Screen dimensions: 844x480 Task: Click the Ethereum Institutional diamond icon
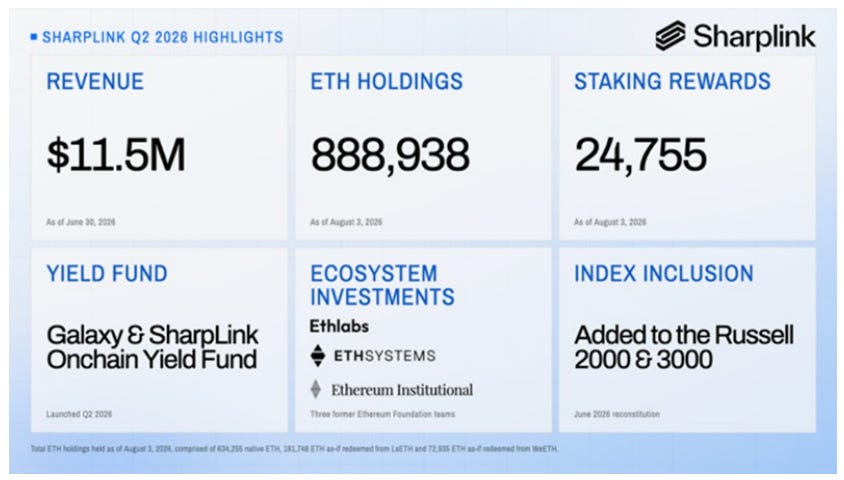[316, 389]
